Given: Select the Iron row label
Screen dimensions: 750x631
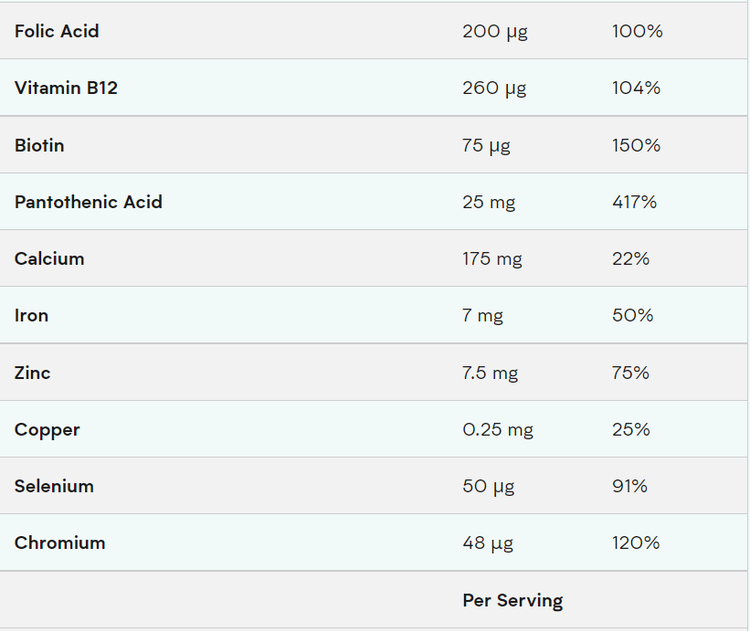Looking at the screenshot, I should pos(31,315).
